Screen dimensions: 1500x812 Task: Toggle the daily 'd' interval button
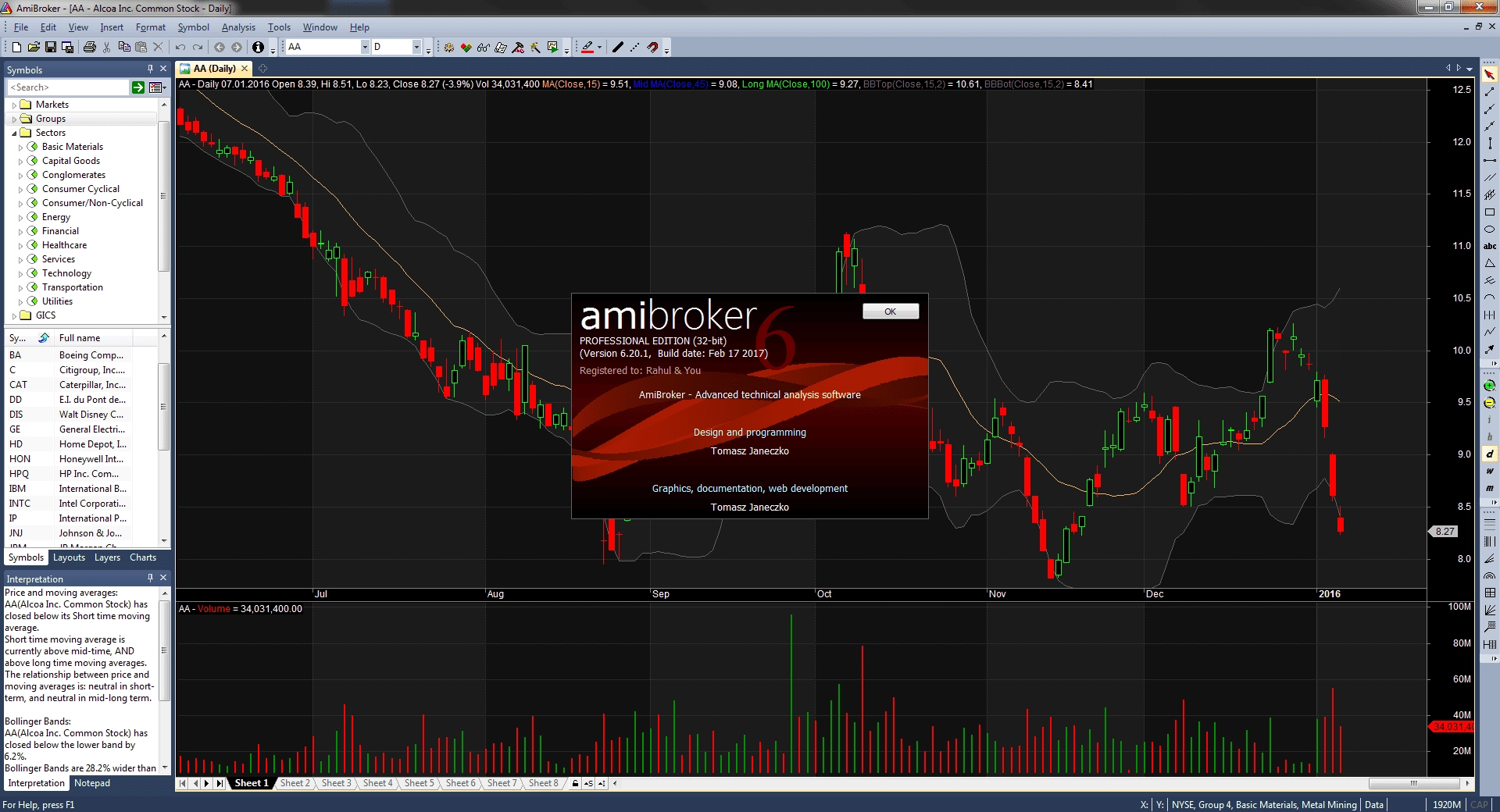[1489, 454]
